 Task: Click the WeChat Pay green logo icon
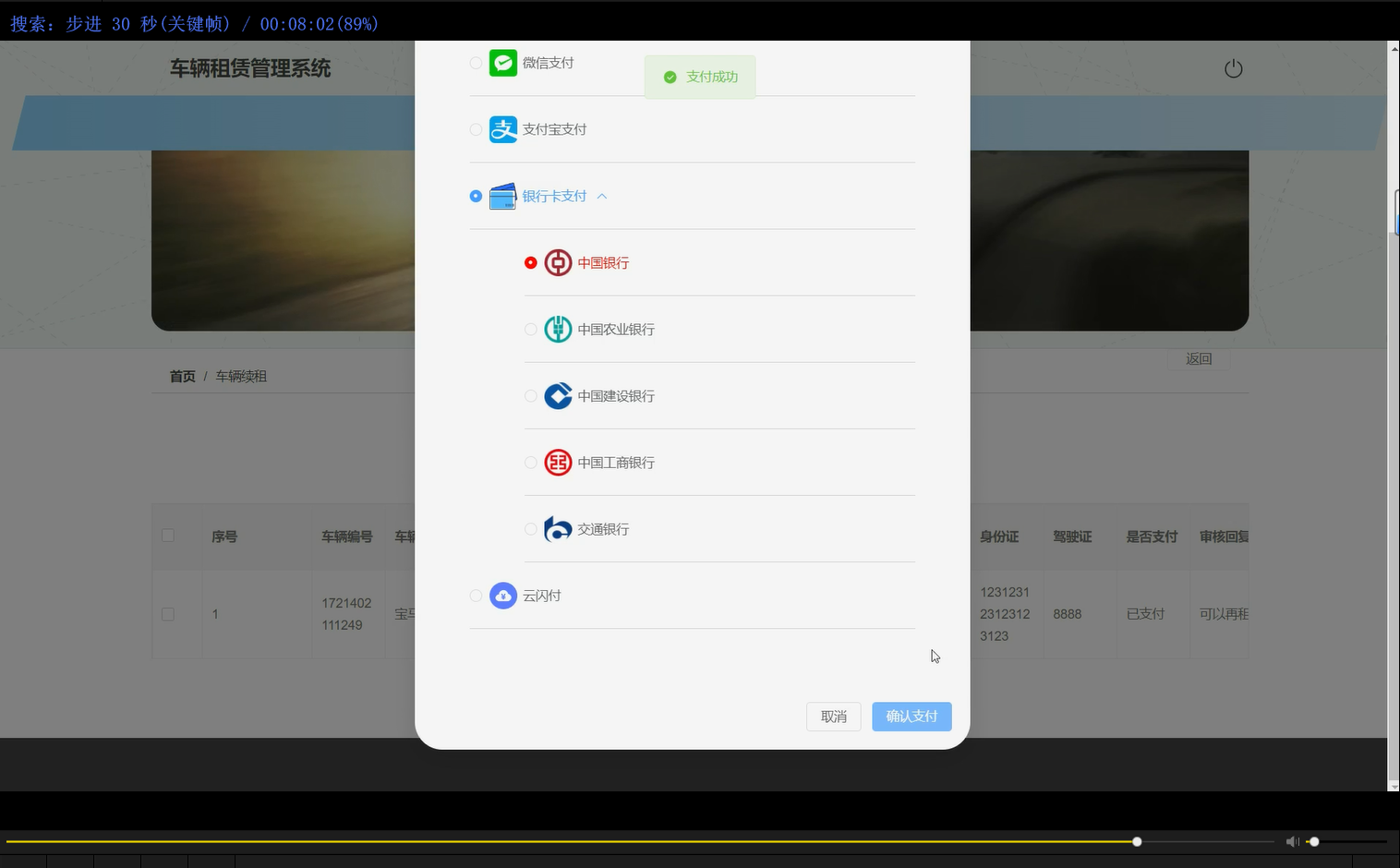pyautogui.click(x=502, y=63)
